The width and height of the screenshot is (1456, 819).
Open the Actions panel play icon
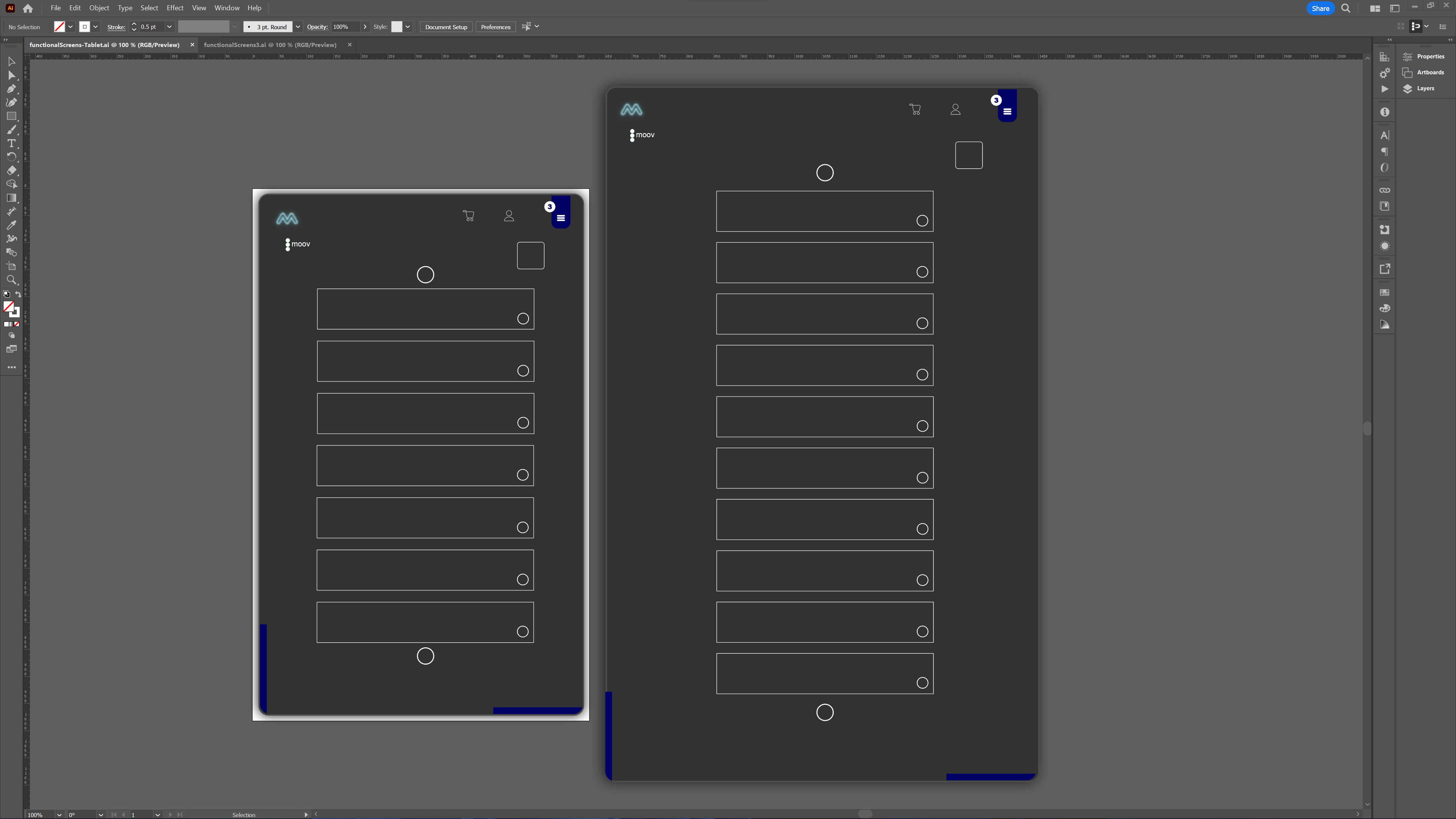click(x=1384, y=89)
